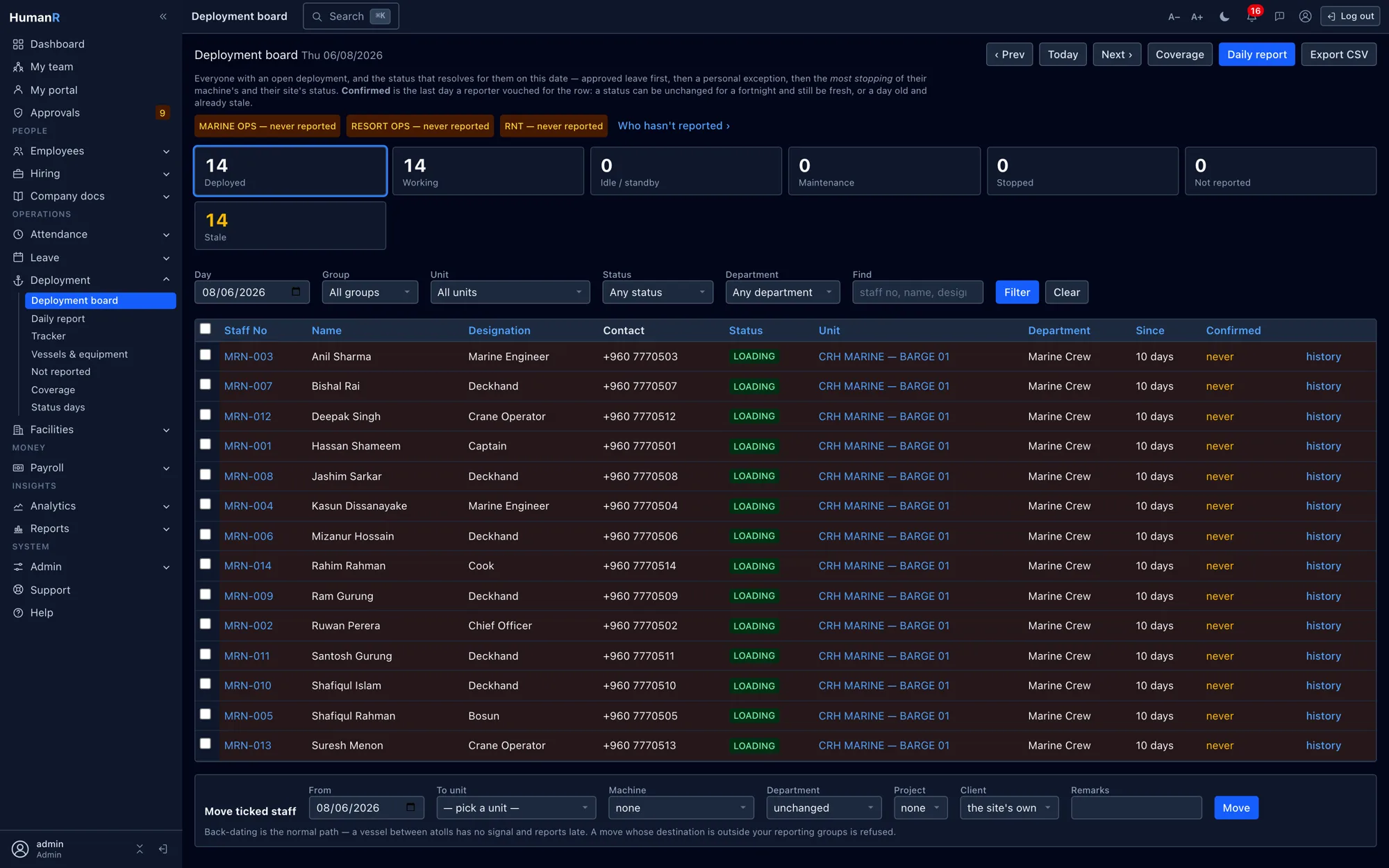
Task: Click the Find staff no, name input field
Action: point(917,292)
